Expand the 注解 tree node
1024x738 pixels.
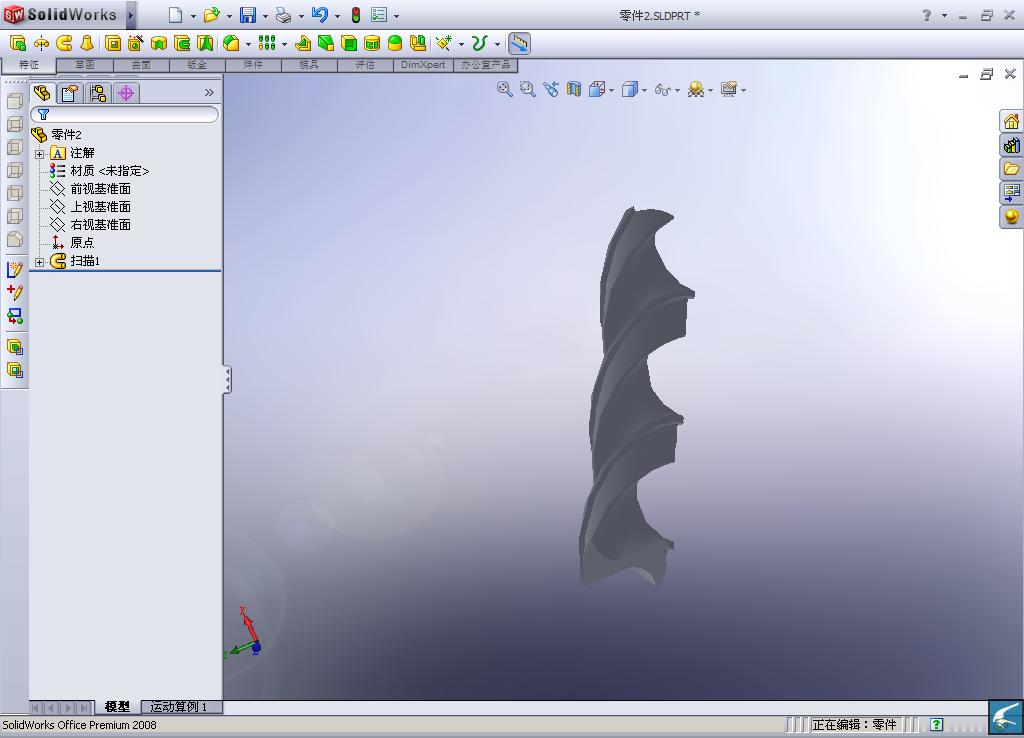pos(39,154)
